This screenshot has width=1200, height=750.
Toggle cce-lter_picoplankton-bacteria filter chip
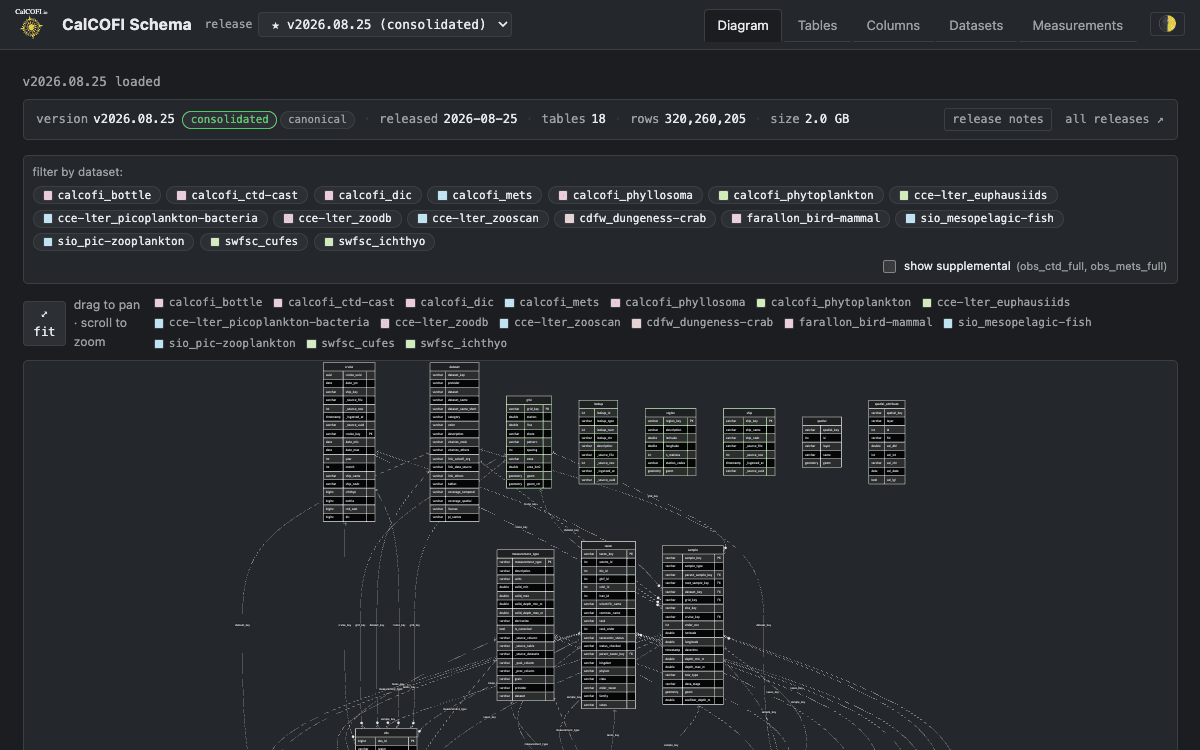point(150,218)
